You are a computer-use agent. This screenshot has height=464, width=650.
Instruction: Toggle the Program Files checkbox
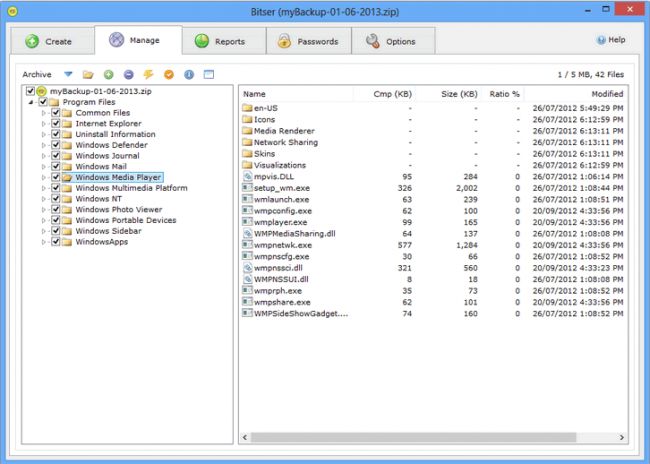43,102
